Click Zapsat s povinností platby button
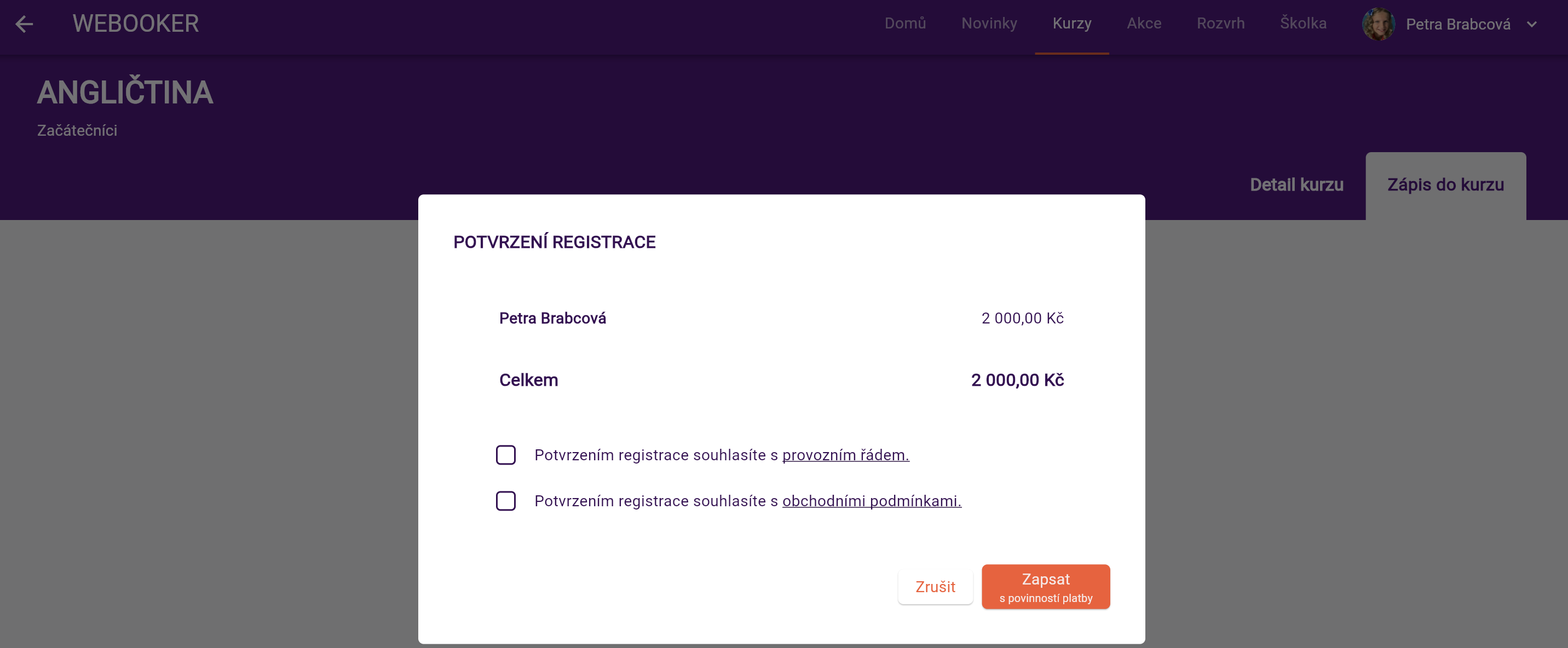This screenshot has height=648, width=1568. tap(1045, 587)
